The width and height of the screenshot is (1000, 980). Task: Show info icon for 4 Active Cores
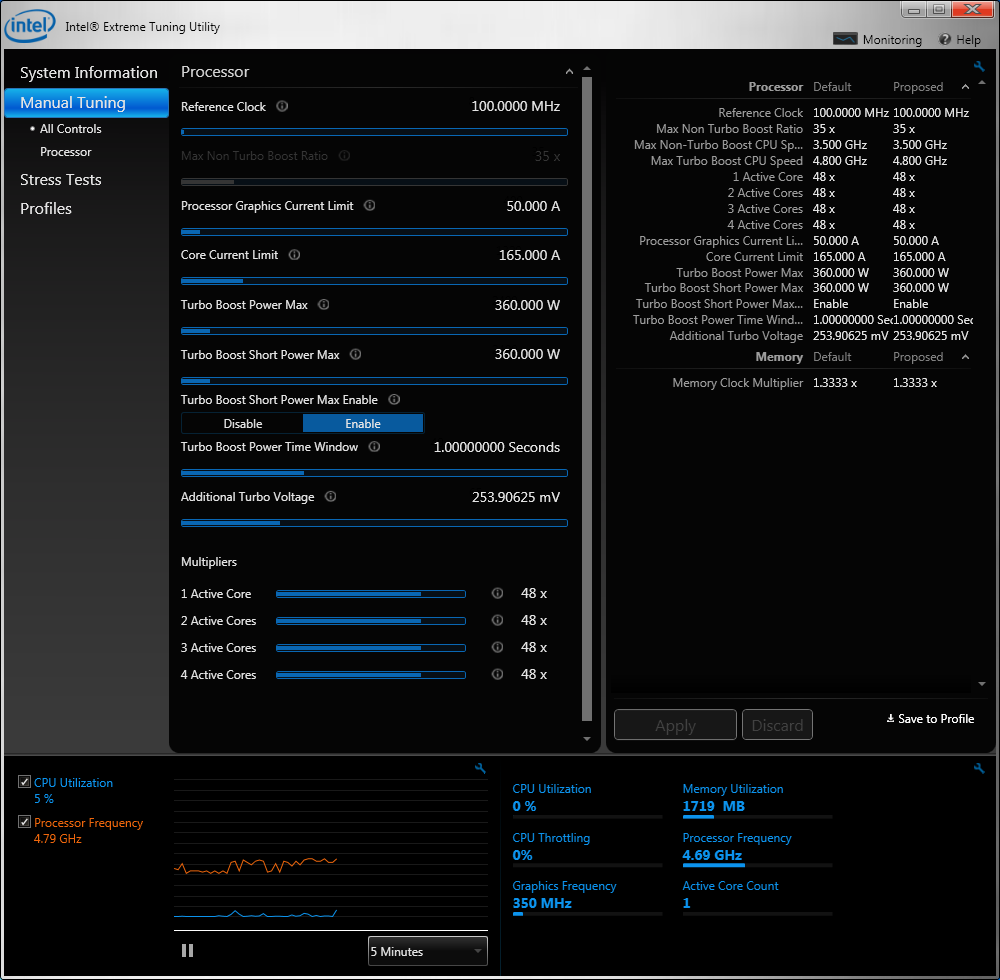497,675
